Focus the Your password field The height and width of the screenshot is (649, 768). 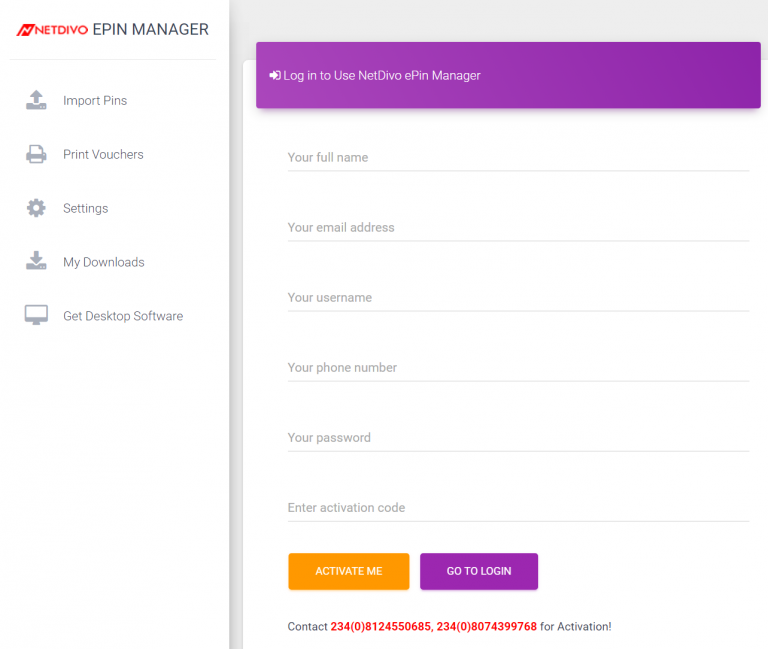pos(518,438)
